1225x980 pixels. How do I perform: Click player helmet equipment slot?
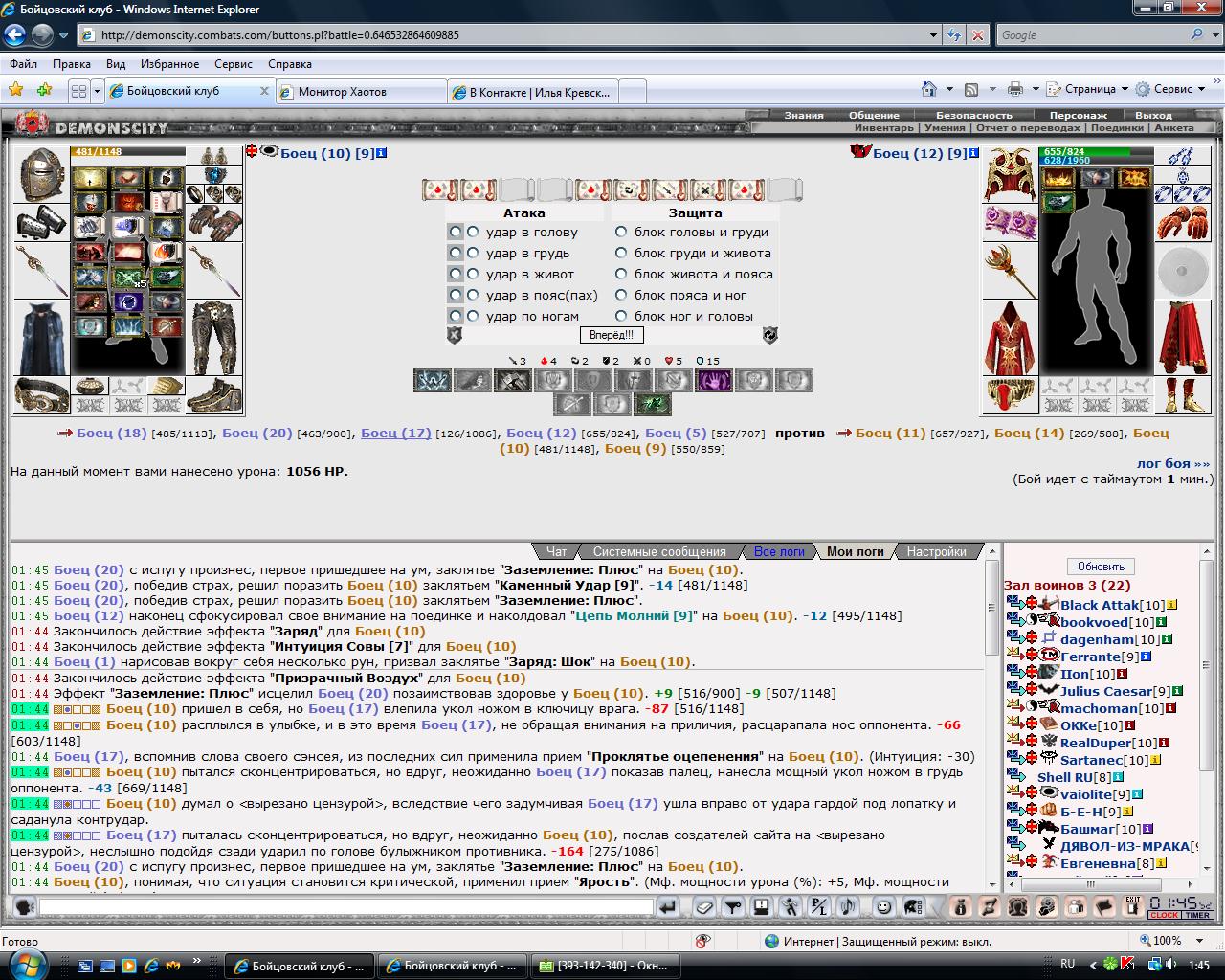[x=42, y=173]
